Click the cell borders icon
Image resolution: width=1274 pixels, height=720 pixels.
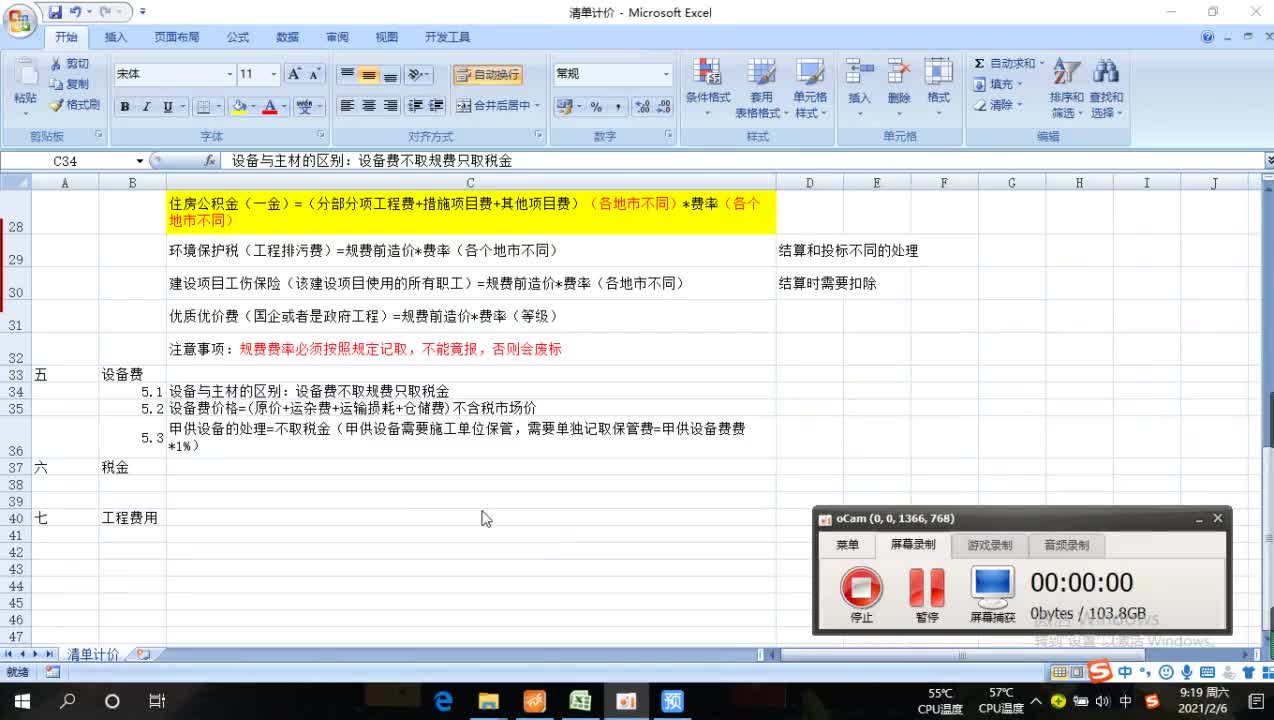click(x=203, y=107)
